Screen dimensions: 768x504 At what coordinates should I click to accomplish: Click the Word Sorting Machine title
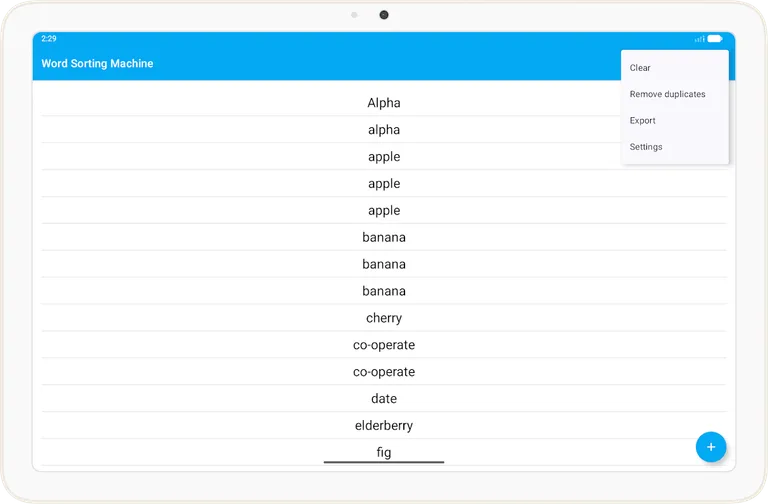(x=97, y=64)
